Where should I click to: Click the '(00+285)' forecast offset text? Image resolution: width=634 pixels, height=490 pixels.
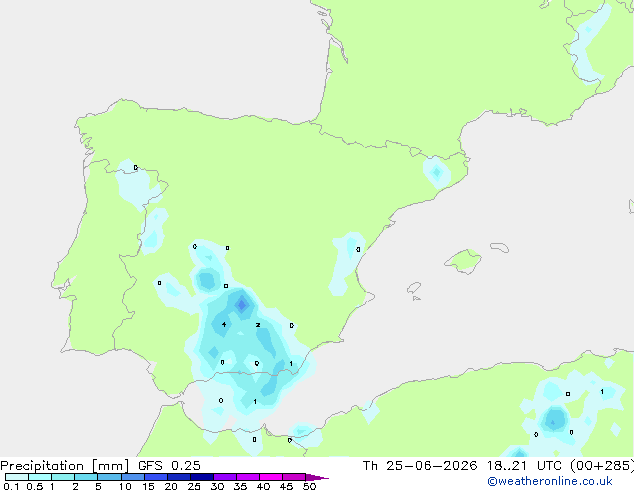[x=602, y=466]
